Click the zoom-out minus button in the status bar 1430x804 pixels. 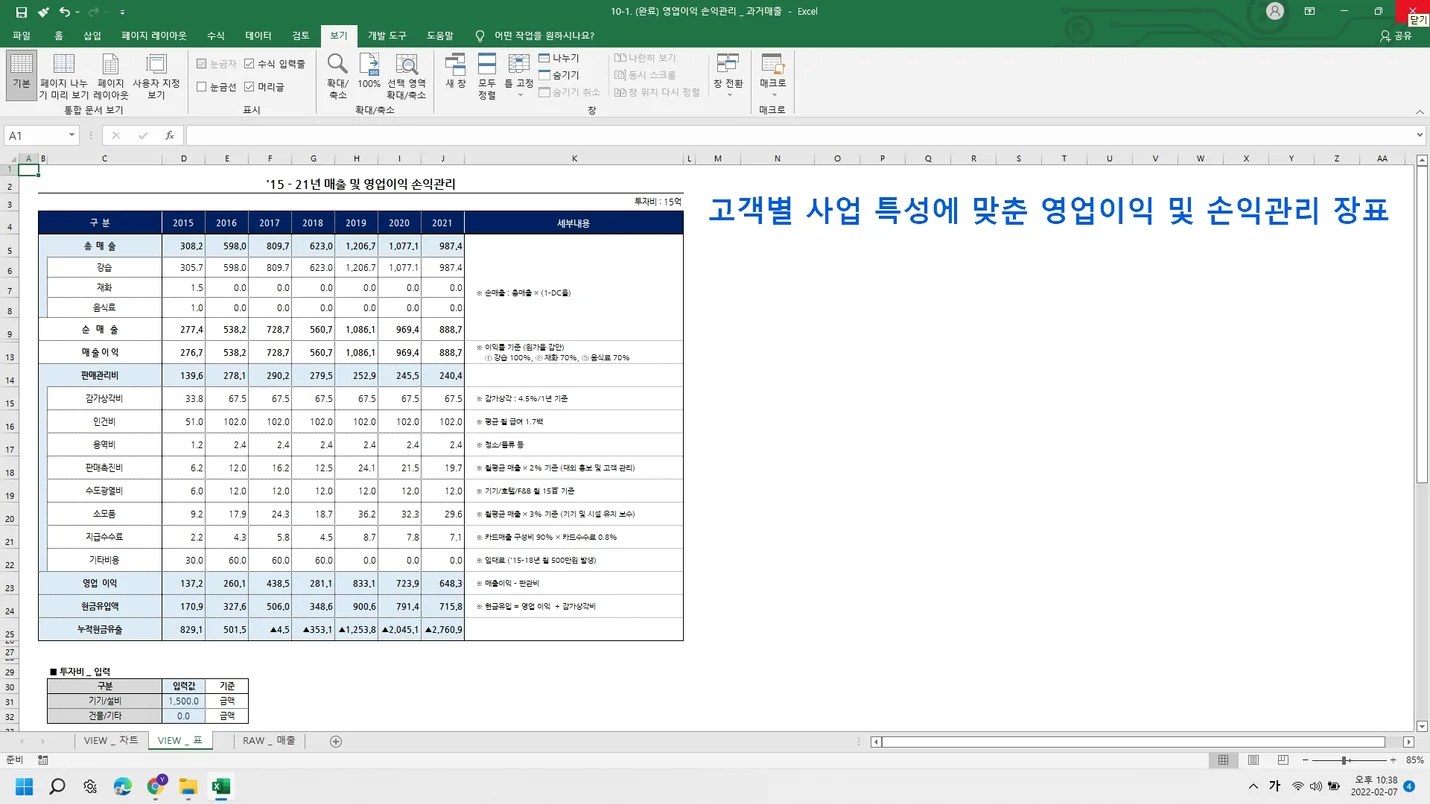pyautogui.click(x=1303, y=760)
